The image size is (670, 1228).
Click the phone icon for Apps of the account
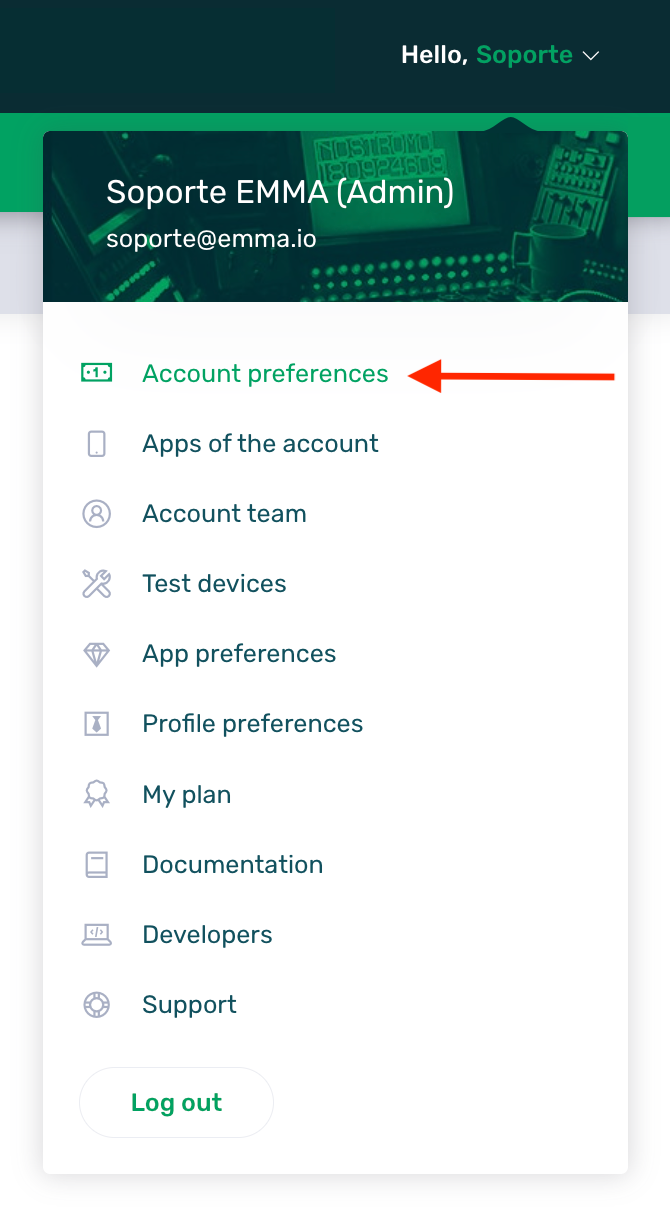pos(96,443)
